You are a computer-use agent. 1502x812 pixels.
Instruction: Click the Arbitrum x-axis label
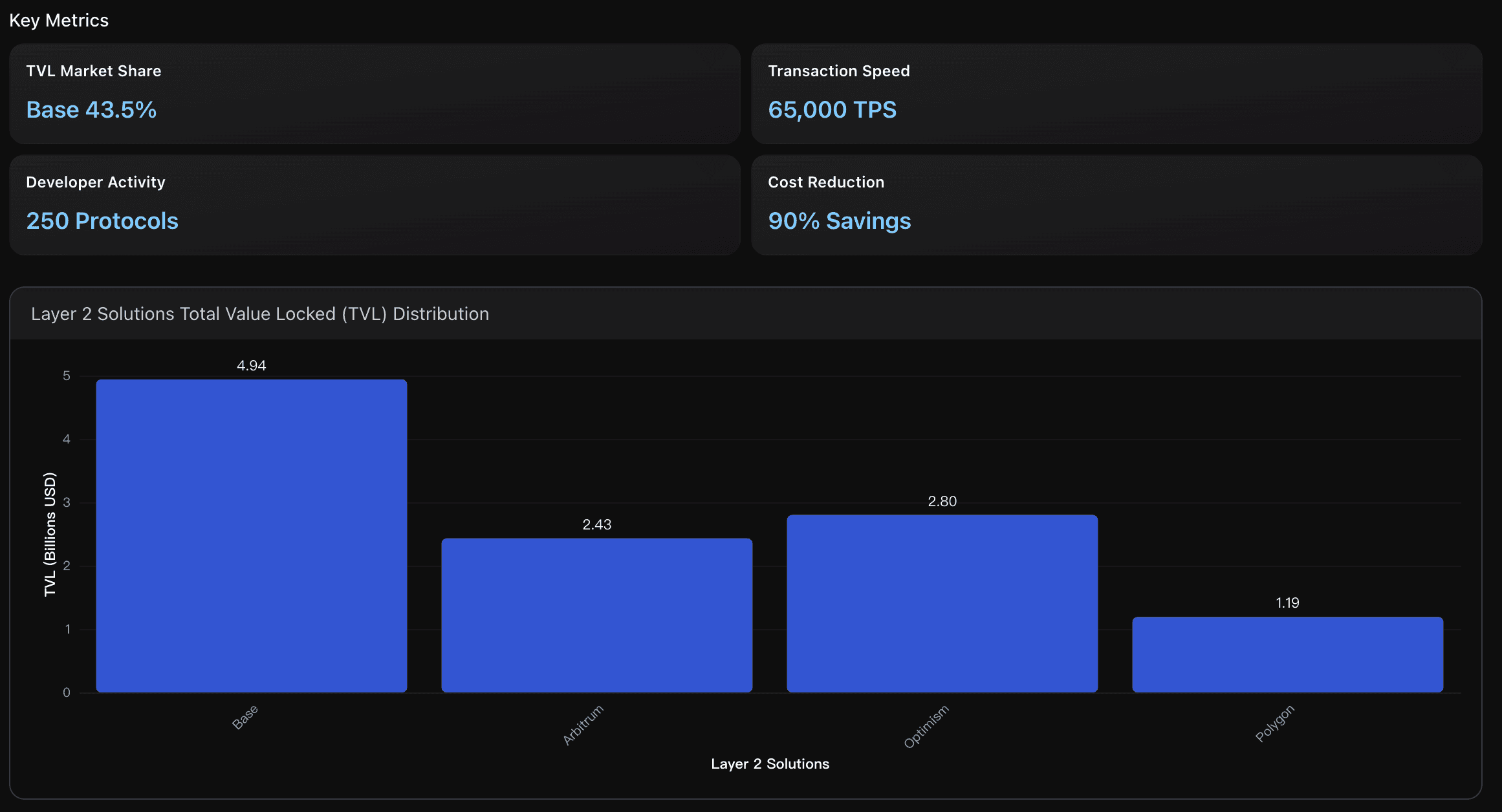click(x=583, y=725)
